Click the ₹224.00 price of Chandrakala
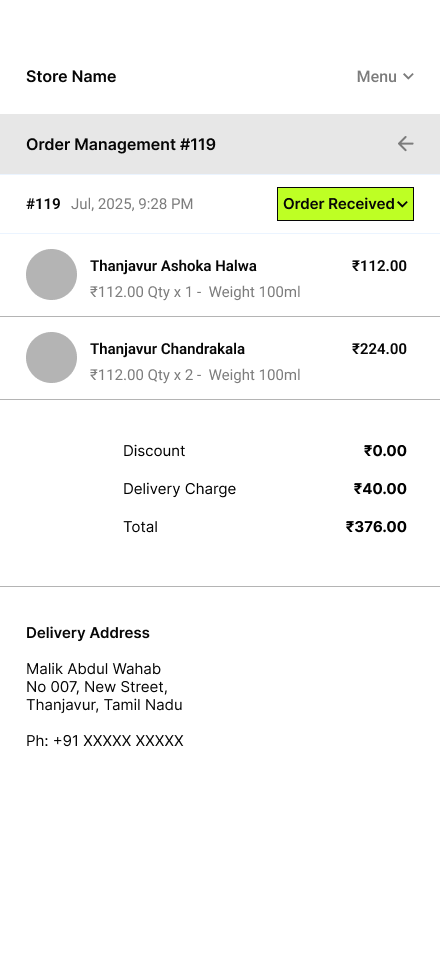 [379, 349]
